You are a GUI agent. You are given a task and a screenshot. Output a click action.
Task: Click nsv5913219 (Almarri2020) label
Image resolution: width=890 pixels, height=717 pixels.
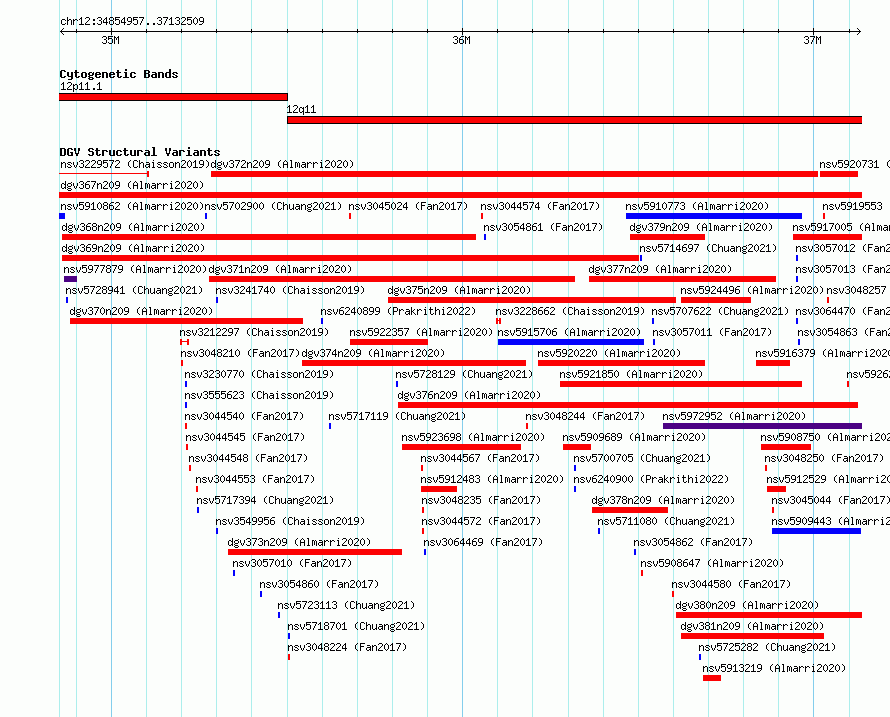point(774,668)
